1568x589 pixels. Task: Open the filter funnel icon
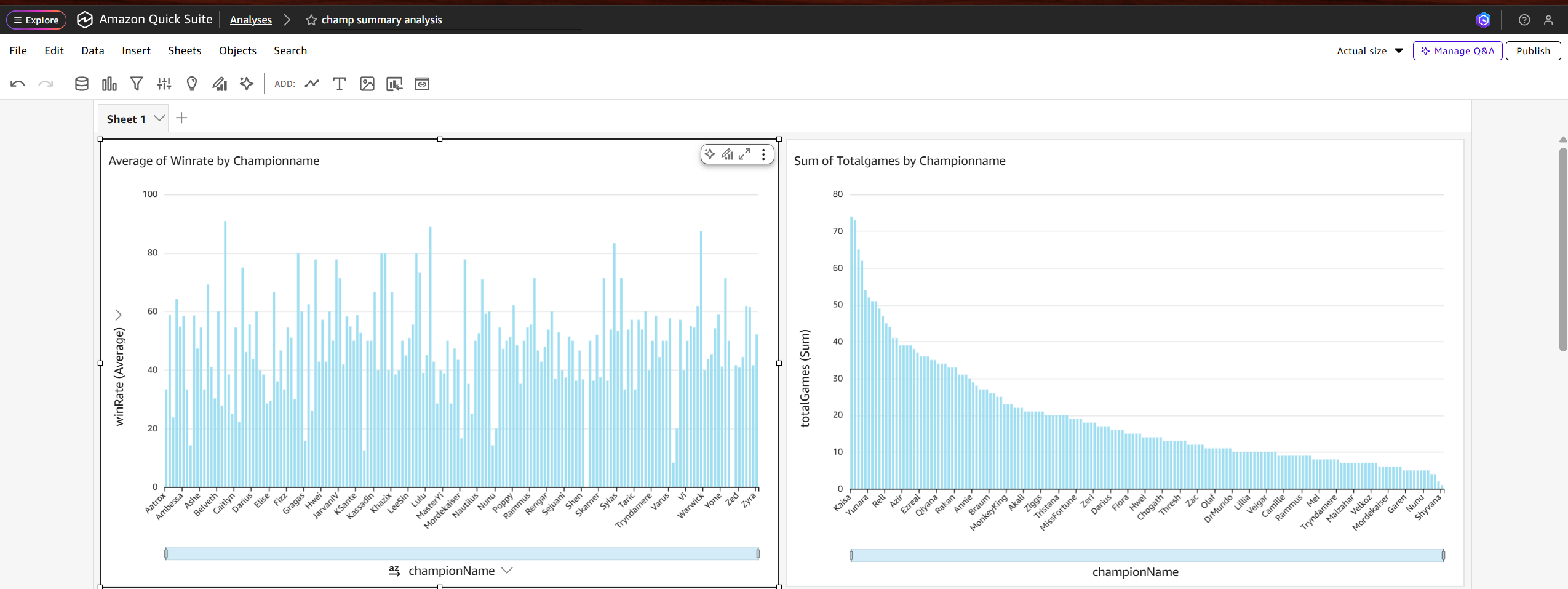pos(137,84)
